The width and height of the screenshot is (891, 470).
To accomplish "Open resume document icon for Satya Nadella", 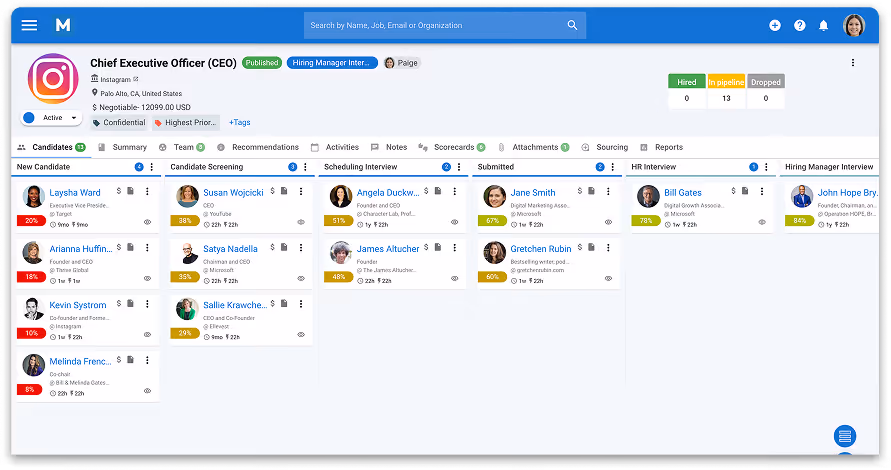I will point(284,247).
